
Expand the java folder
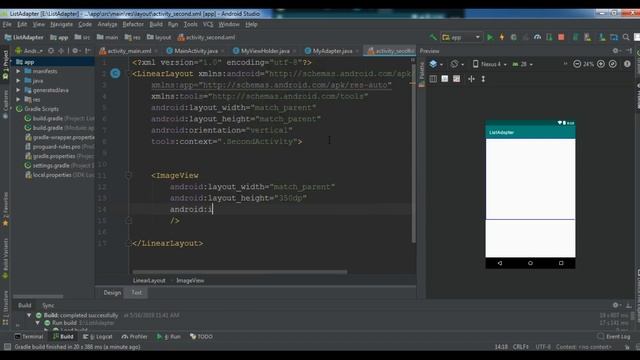pos(18,80)
